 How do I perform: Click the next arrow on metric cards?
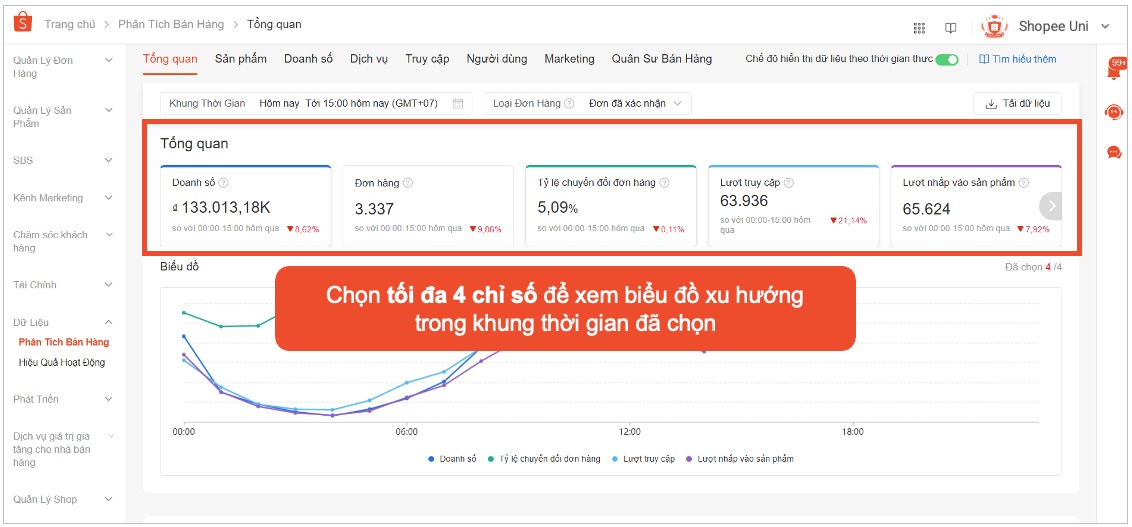coord(1051,206)
